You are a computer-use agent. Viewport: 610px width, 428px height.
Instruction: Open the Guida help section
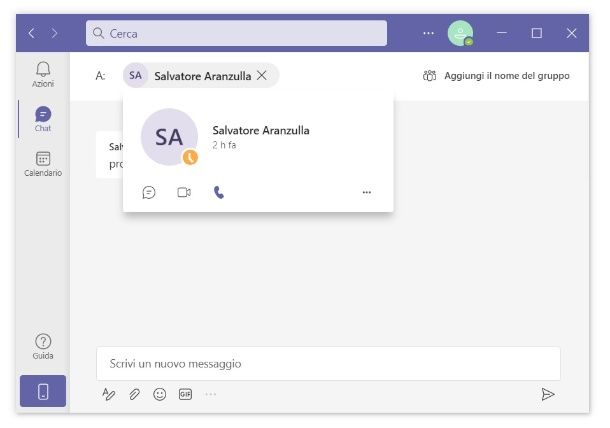[43, 347]
